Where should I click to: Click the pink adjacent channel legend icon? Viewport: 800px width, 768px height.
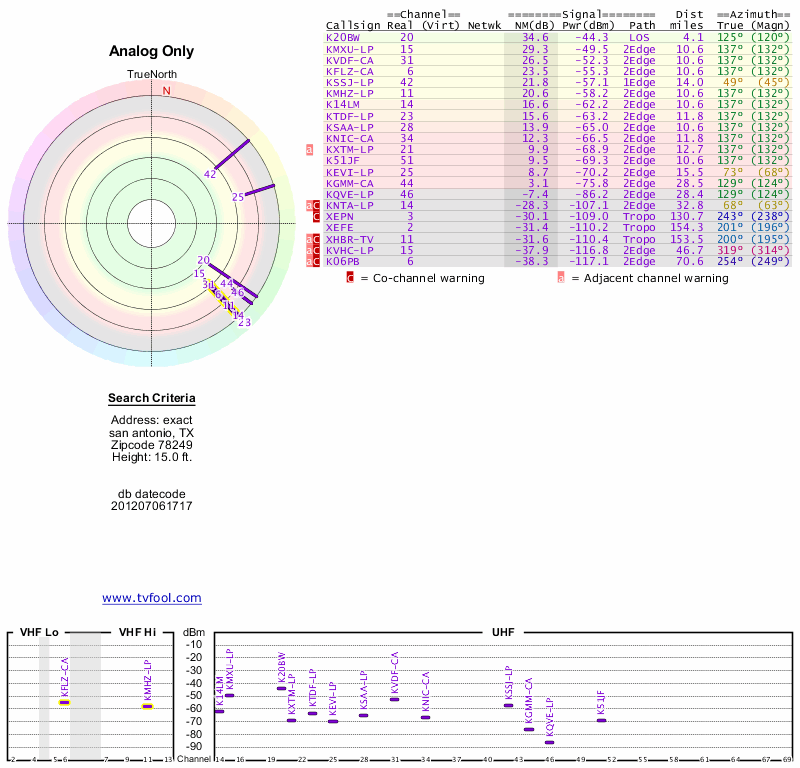pos(561,278)
